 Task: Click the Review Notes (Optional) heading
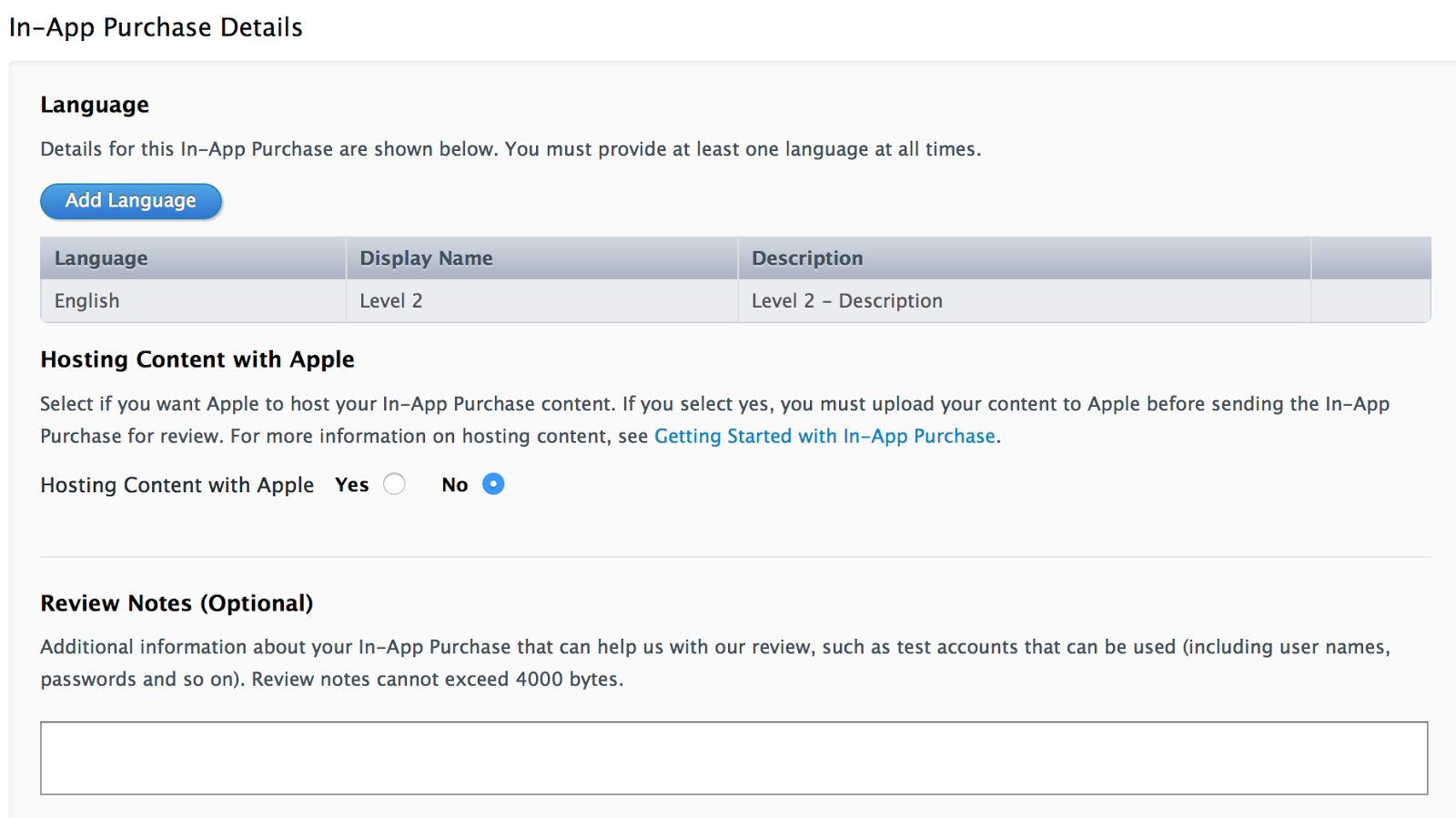coord(177,603)
